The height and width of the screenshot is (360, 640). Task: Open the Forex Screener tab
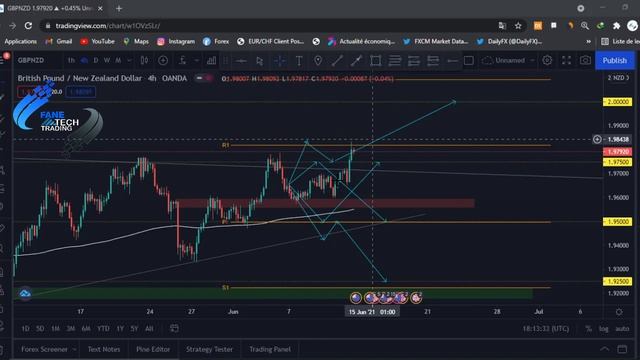coord(44,349)
